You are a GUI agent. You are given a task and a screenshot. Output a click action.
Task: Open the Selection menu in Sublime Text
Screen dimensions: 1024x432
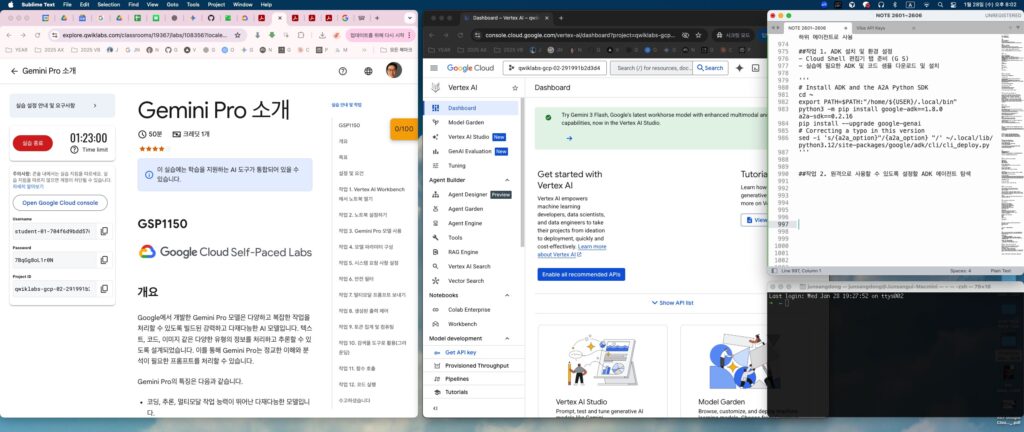(105, 4)
